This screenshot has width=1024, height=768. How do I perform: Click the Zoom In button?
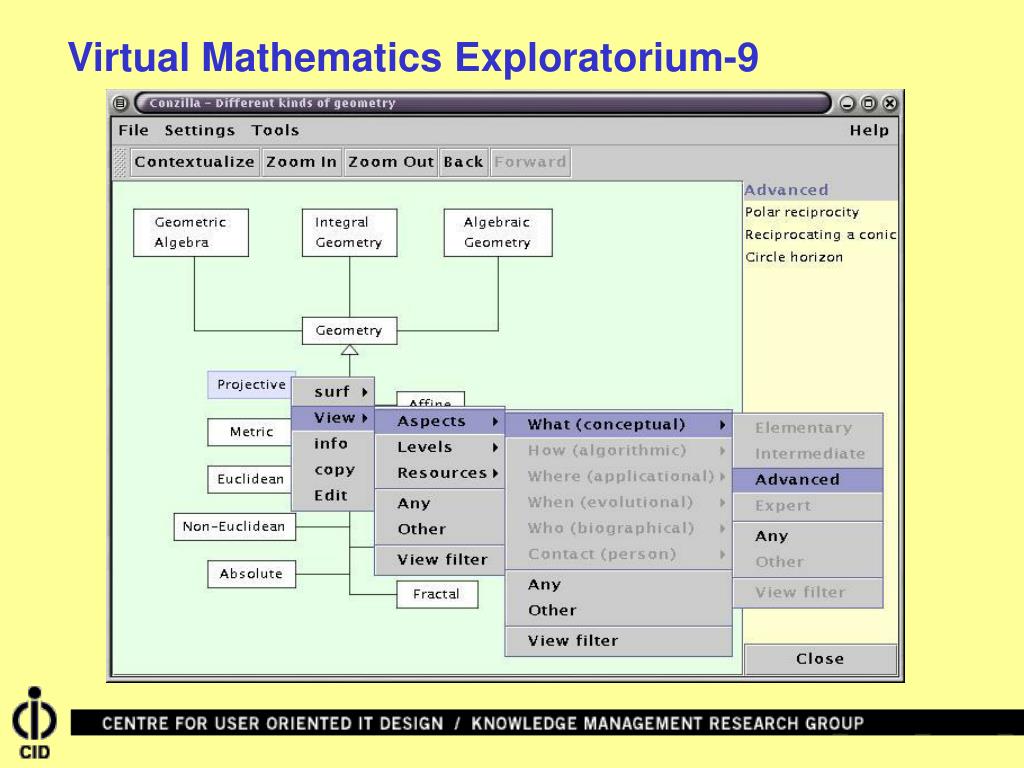click(x=301, y=162)
